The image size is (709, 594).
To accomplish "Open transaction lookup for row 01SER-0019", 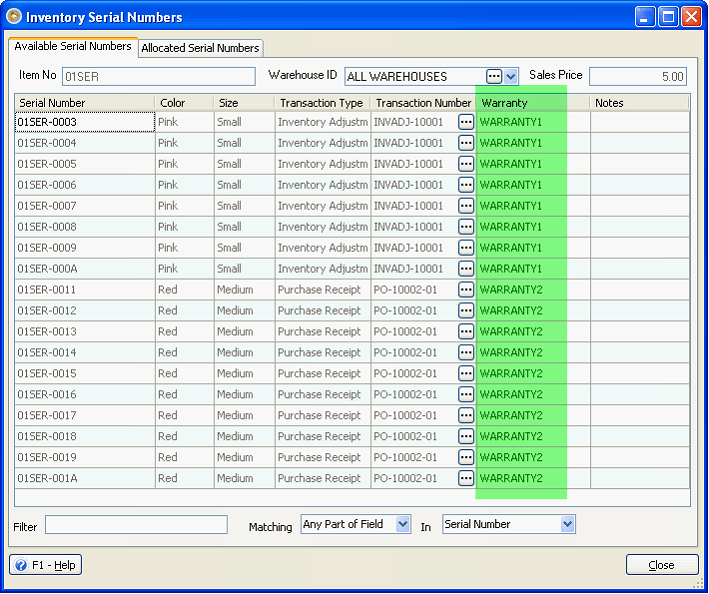I will (466, 457).
